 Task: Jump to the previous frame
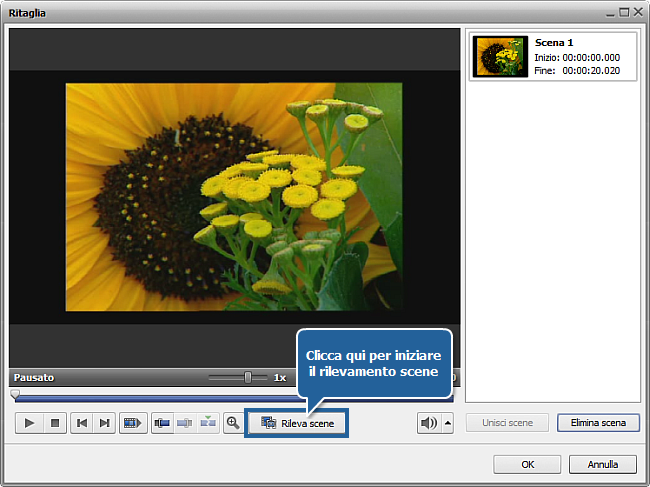82,423
